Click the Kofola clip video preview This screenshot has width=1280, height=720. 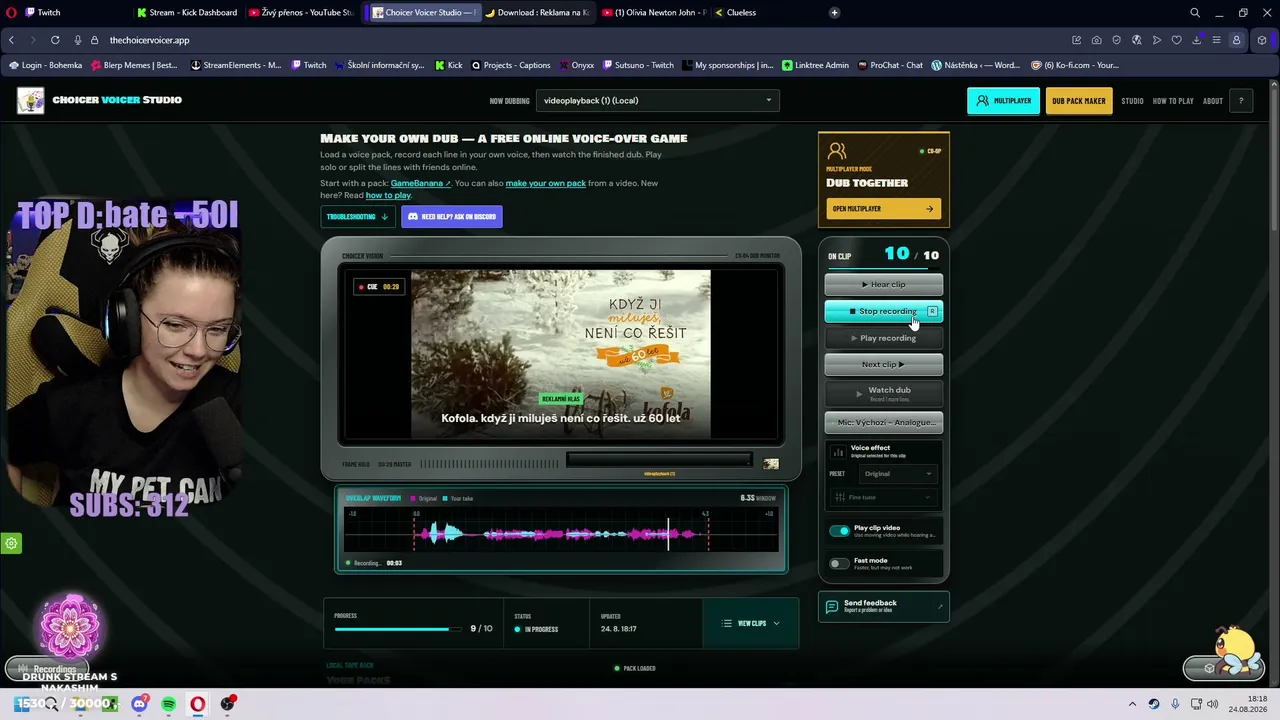(x=561, y=354)
